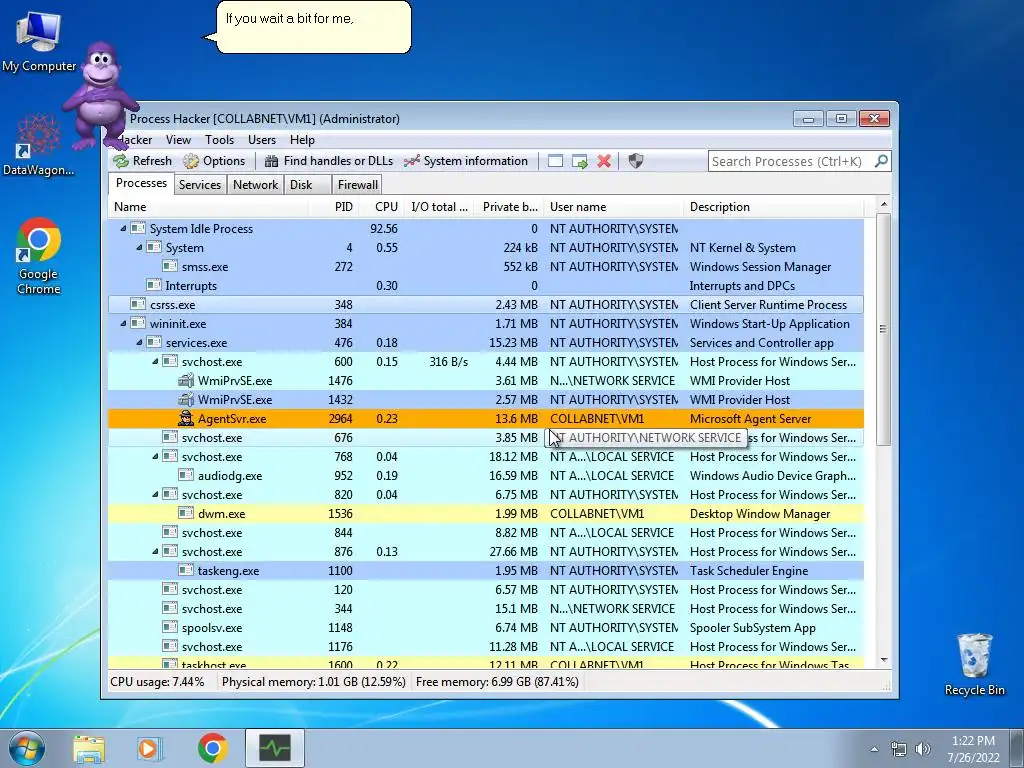Select the Interrupts row
The height and width of the screenshot is (768, 1024).
click(486, 285)
